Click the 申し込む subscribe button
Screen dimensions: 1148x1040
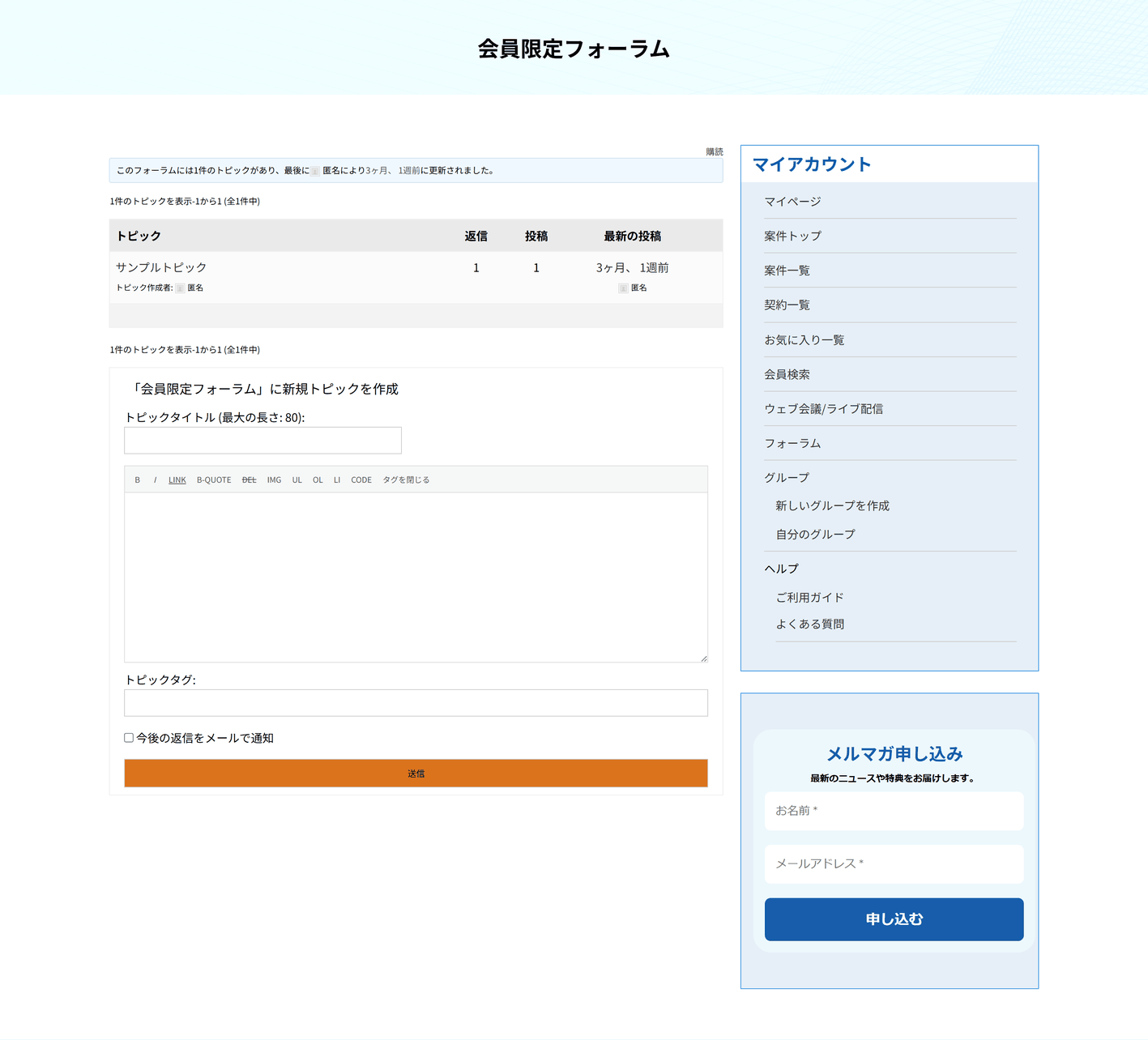[894, 919]
